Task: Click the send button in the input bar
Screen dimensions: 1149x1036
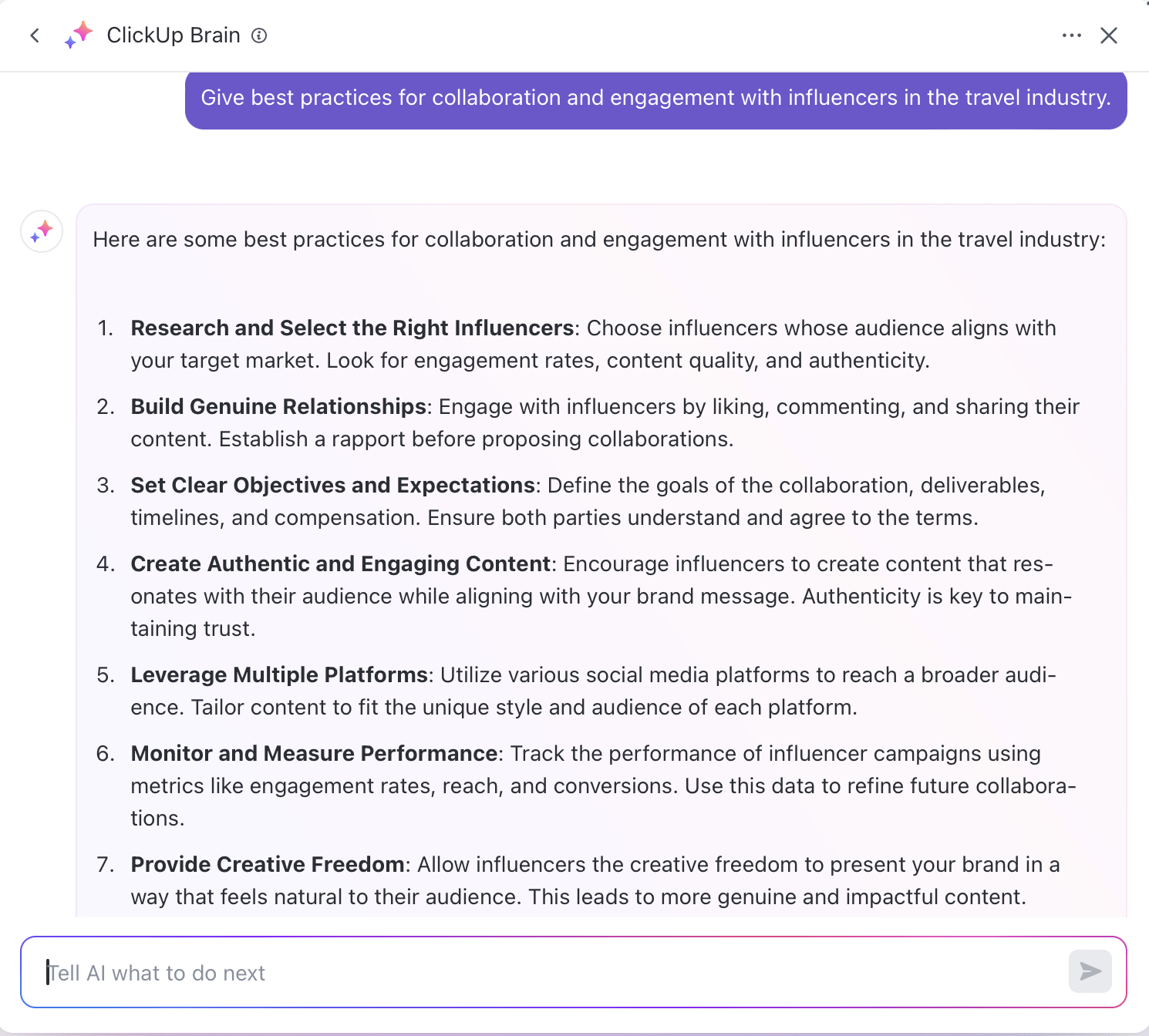Action: click(x=1089, y=972)
